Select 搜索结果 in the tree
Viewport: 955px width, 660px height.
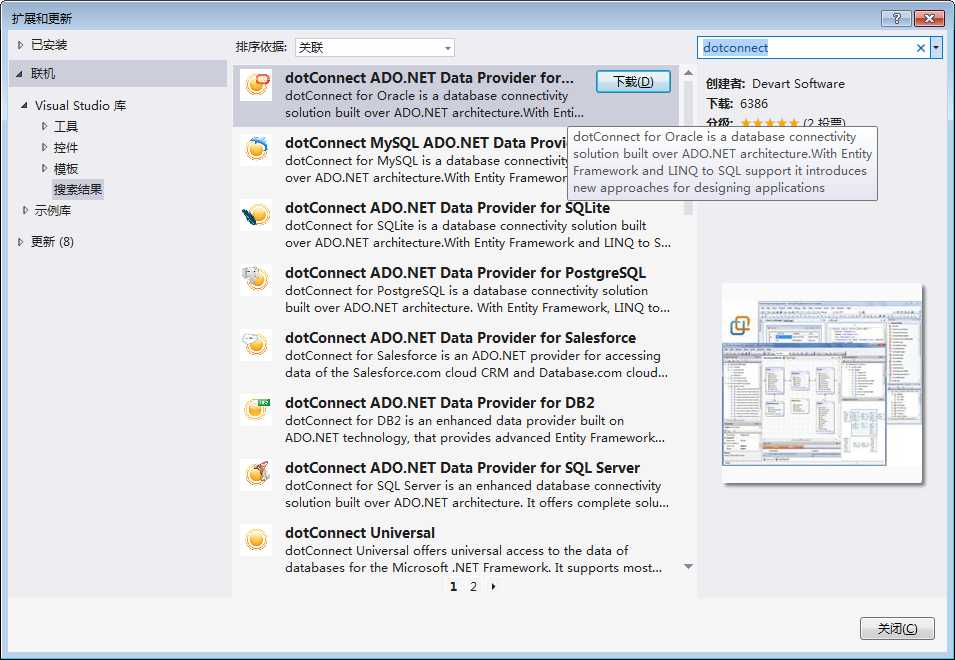tap(78, 189)
